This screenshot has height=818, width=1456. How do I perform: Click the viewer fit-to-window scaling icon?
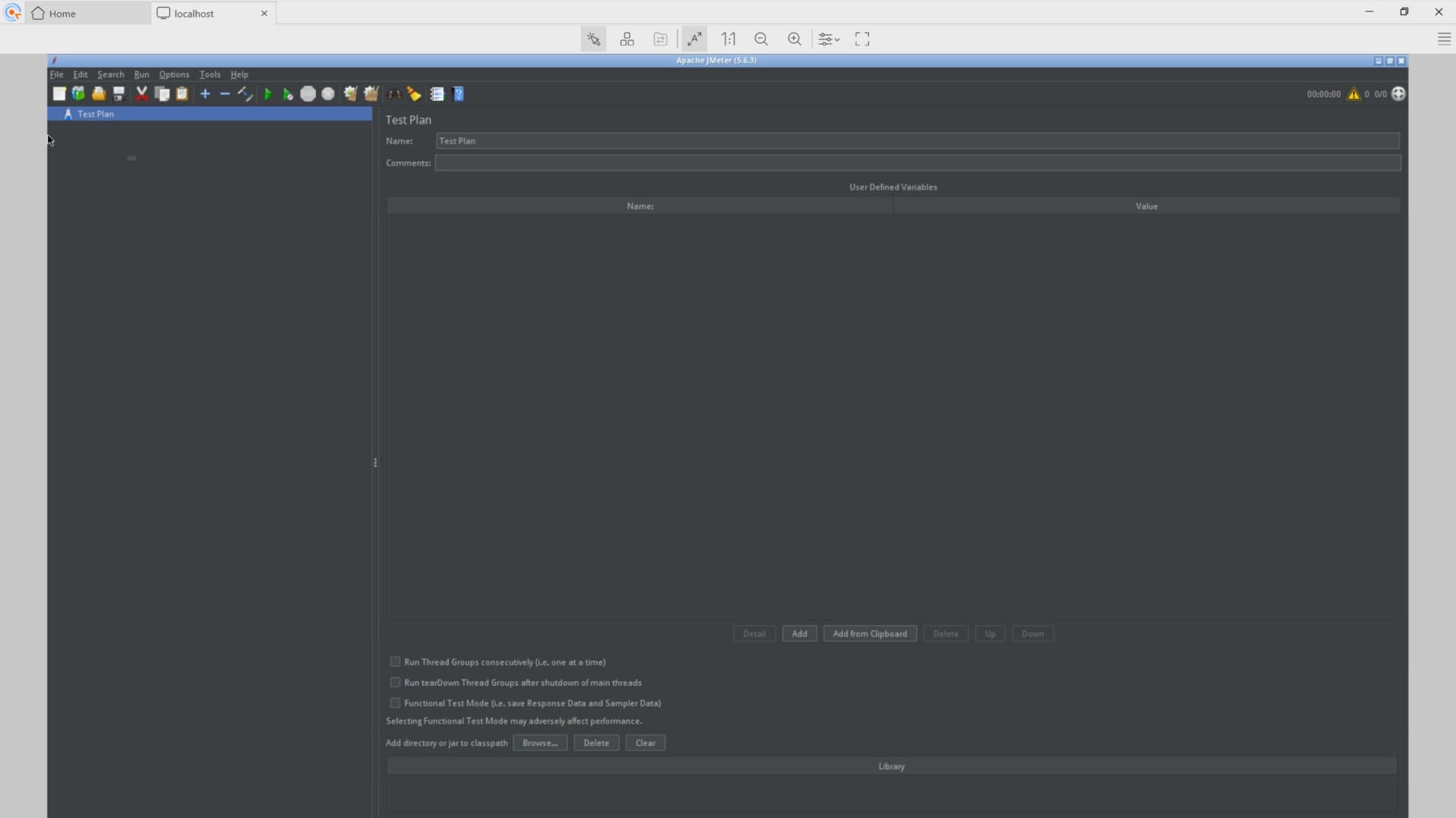point(694,39)
